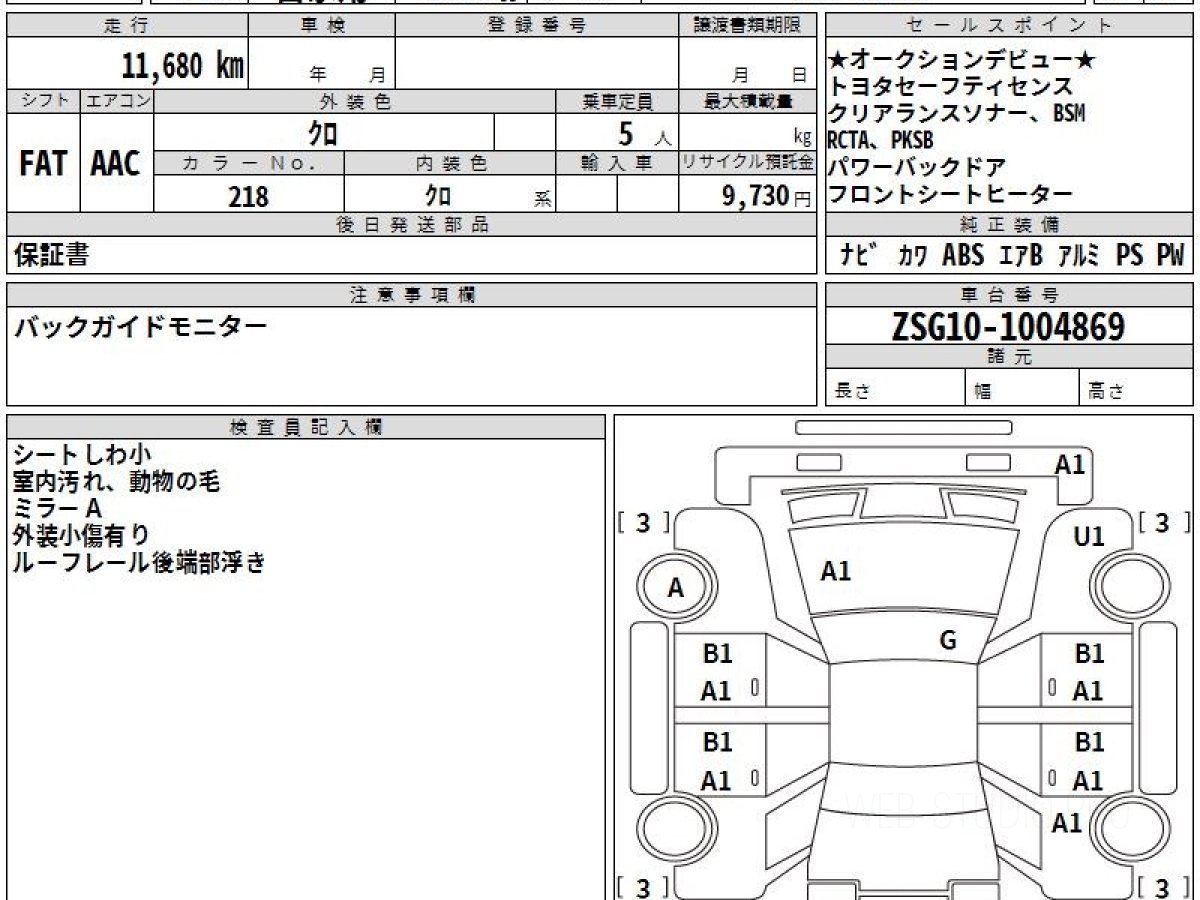1200x900 pixels.
Task: Click the カワ equipment item
Action: [911, 256]
